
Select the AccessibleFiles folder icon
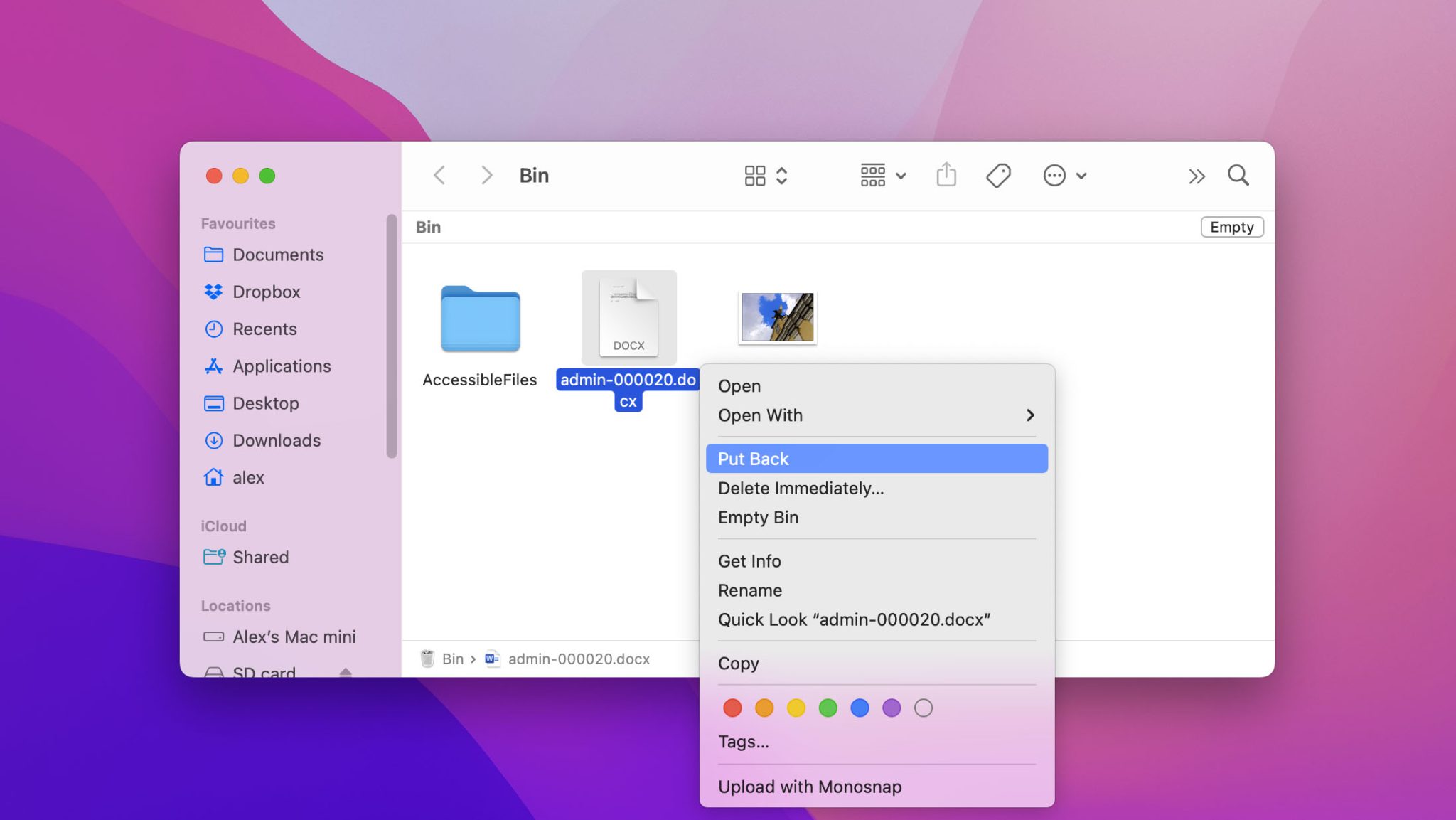pyautogui.click(x=480, y=318)
